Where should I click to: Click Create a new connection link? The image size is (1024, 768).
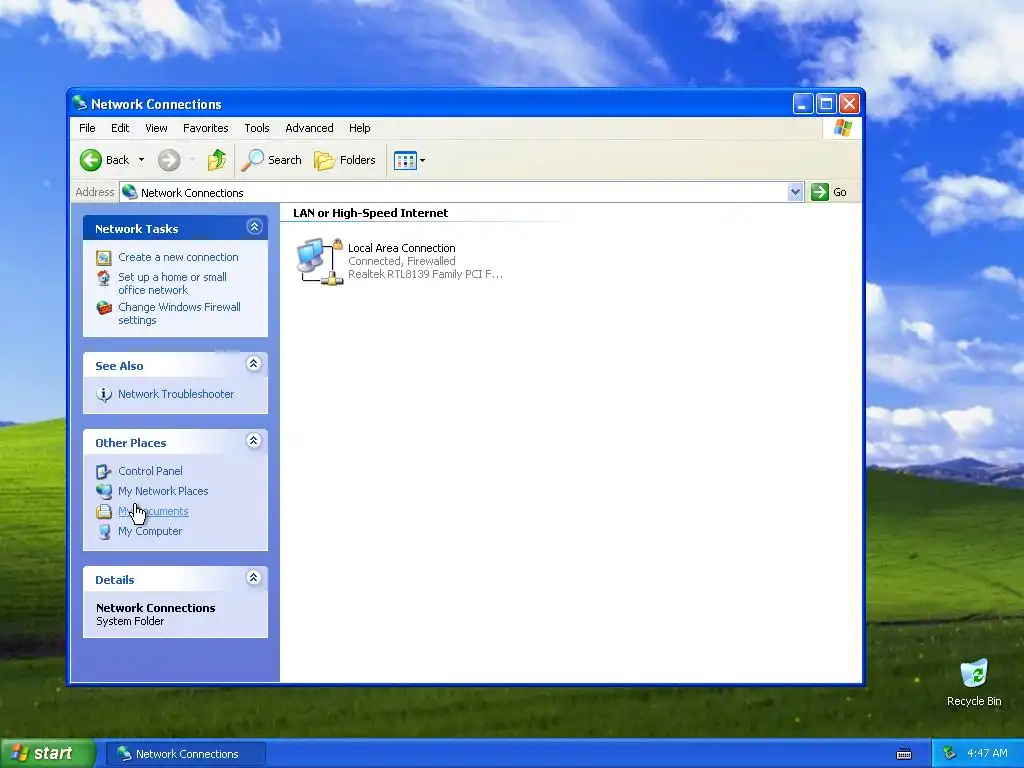coord(178,257)
